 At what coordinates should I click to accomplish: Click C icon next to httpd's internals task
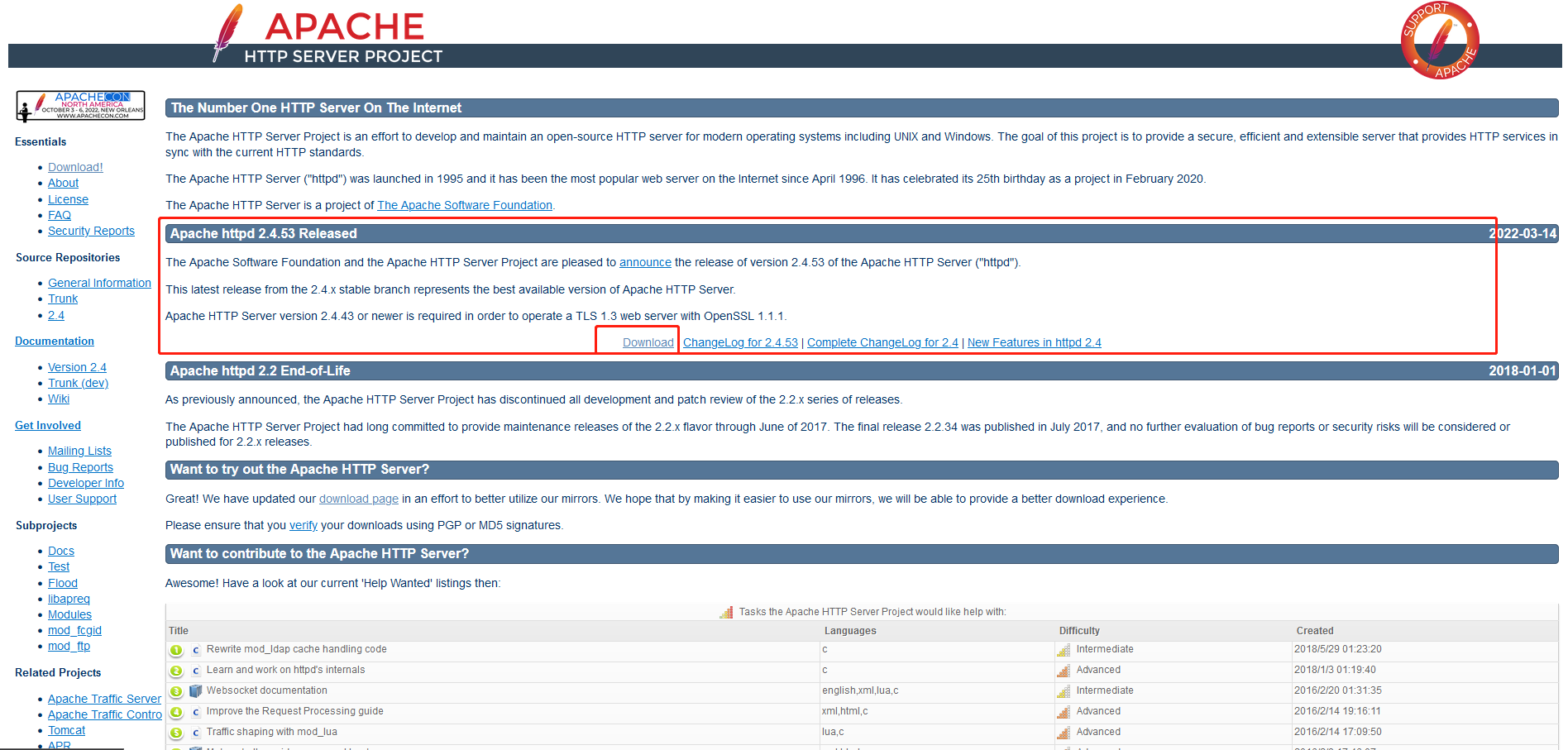click(x=195, y=670)
